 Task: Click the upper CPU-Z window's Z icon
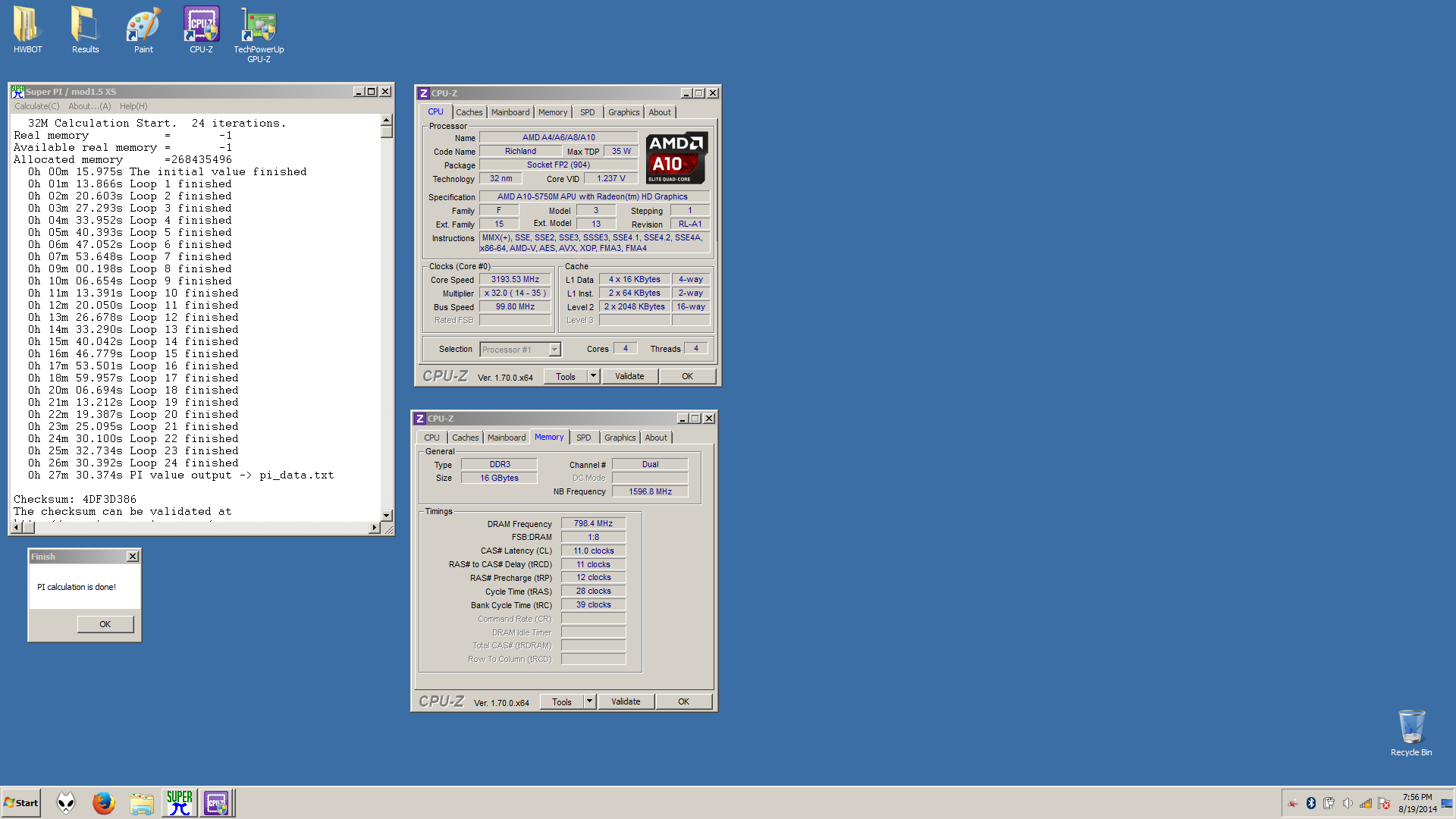pyautogui.click(x=424, y=93)
